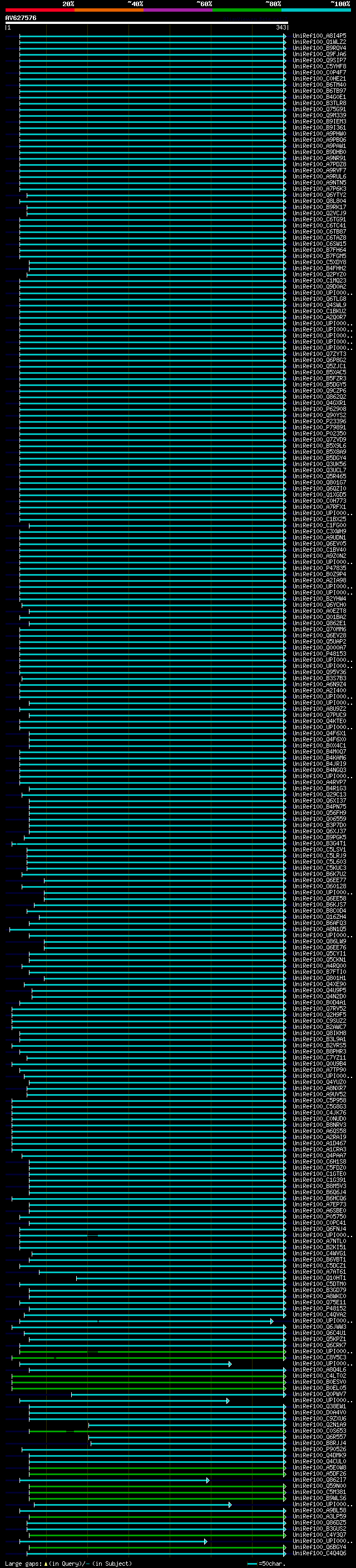
Task: Select the UniRef100_Q6YTY2 label
Action: tap(319, 195)
